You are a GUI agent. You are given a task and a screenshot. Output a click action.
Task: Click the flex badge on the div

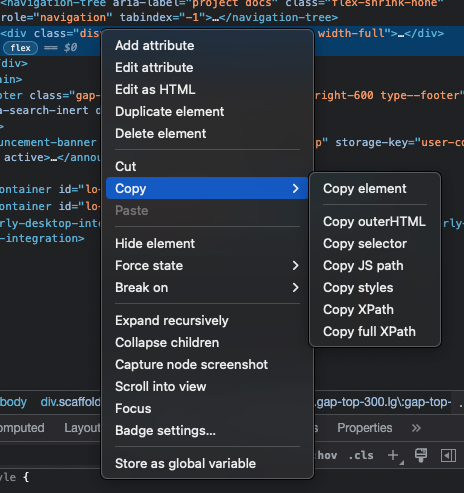coord(20,48)
